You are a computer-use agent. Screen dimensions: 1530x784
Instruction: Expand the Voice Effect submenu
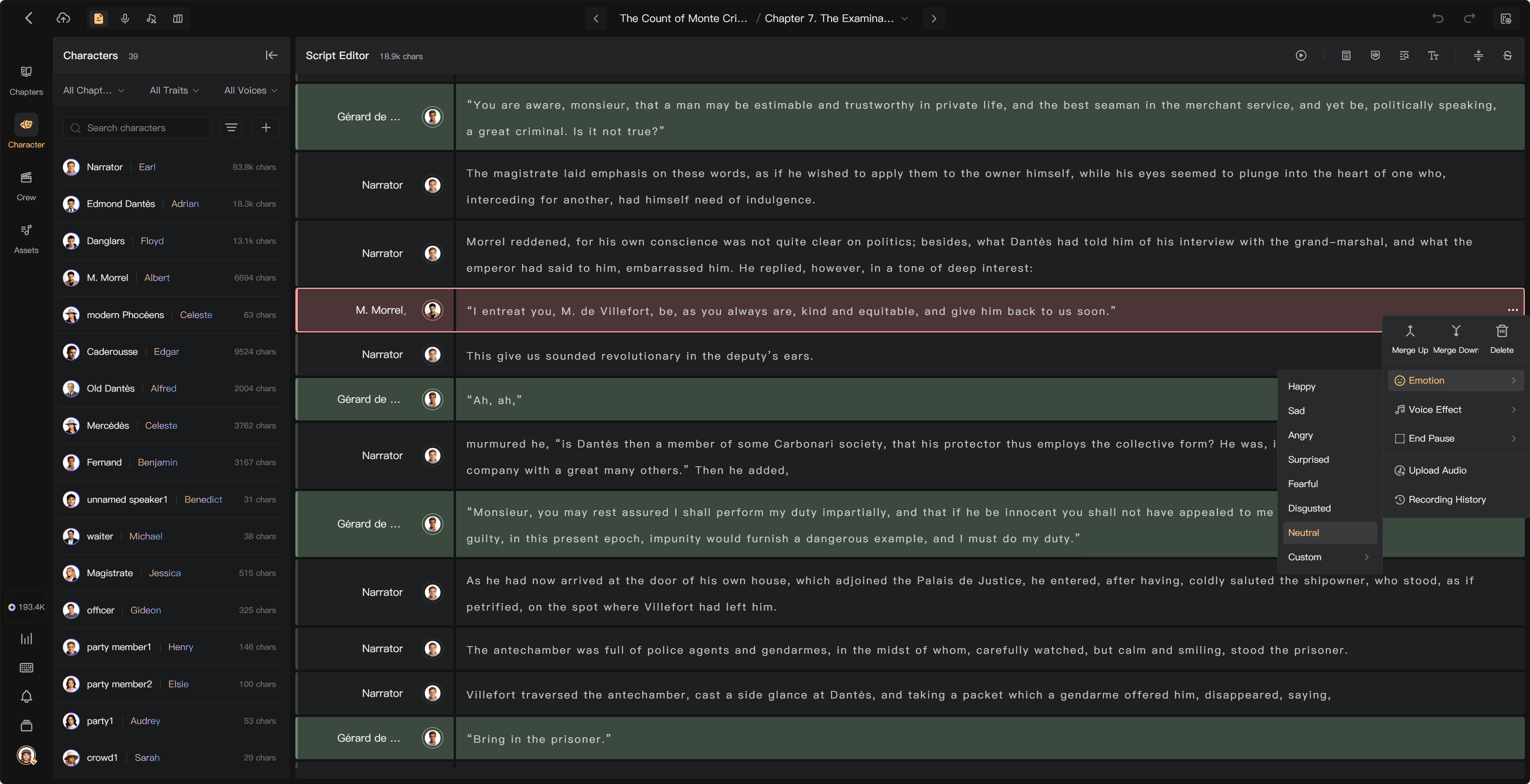tap(1455, 409)
